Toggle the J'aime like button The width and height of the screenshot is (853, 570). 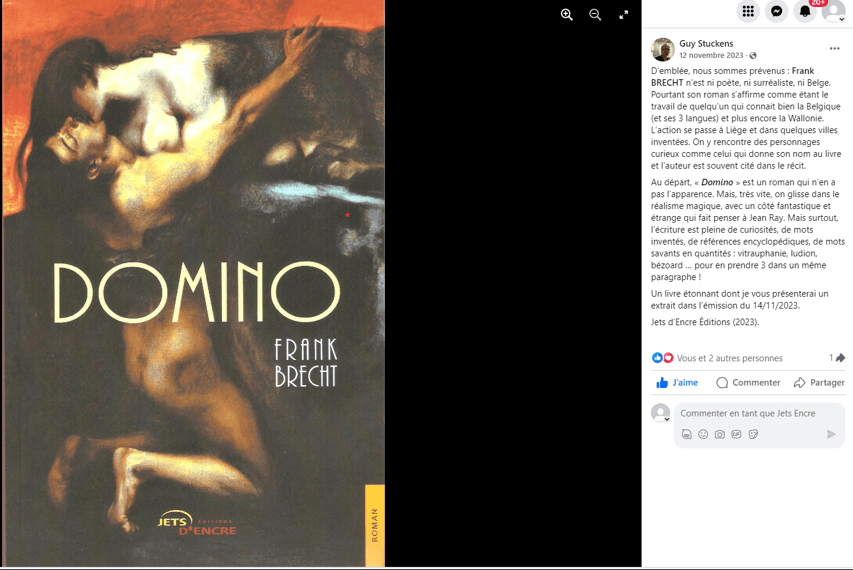[x=677, y=383]
